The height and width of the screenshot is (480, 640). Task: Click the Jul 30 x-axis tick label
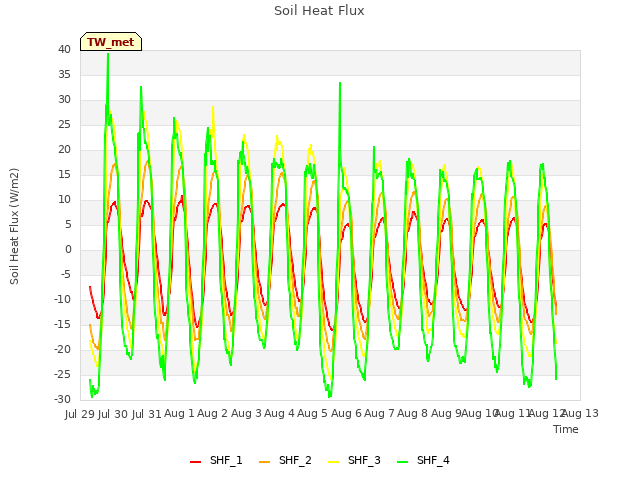[x=114, y=414]
